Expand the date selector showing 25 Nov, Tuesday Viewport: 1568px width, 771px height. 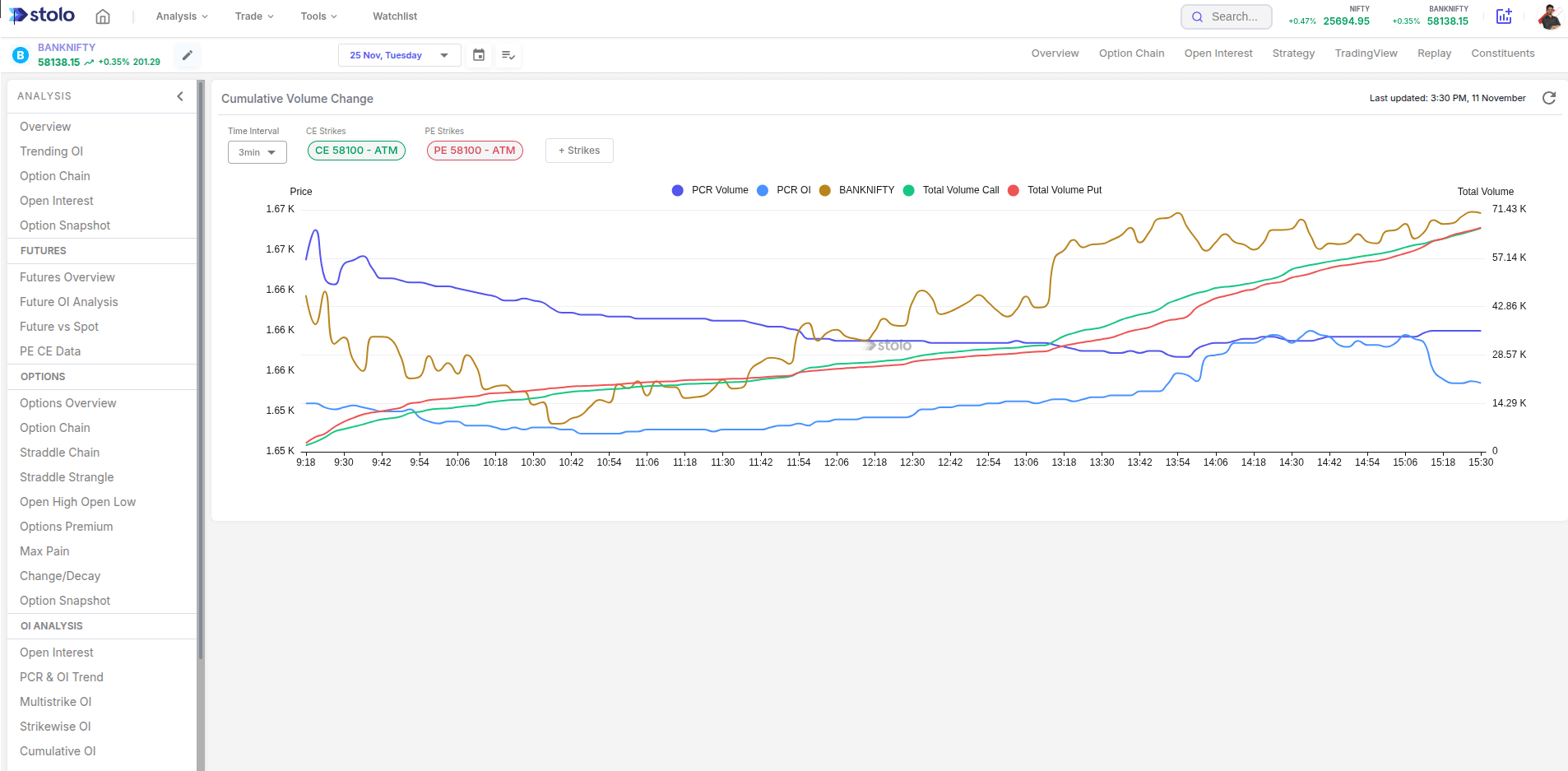(x=399, y=54)
